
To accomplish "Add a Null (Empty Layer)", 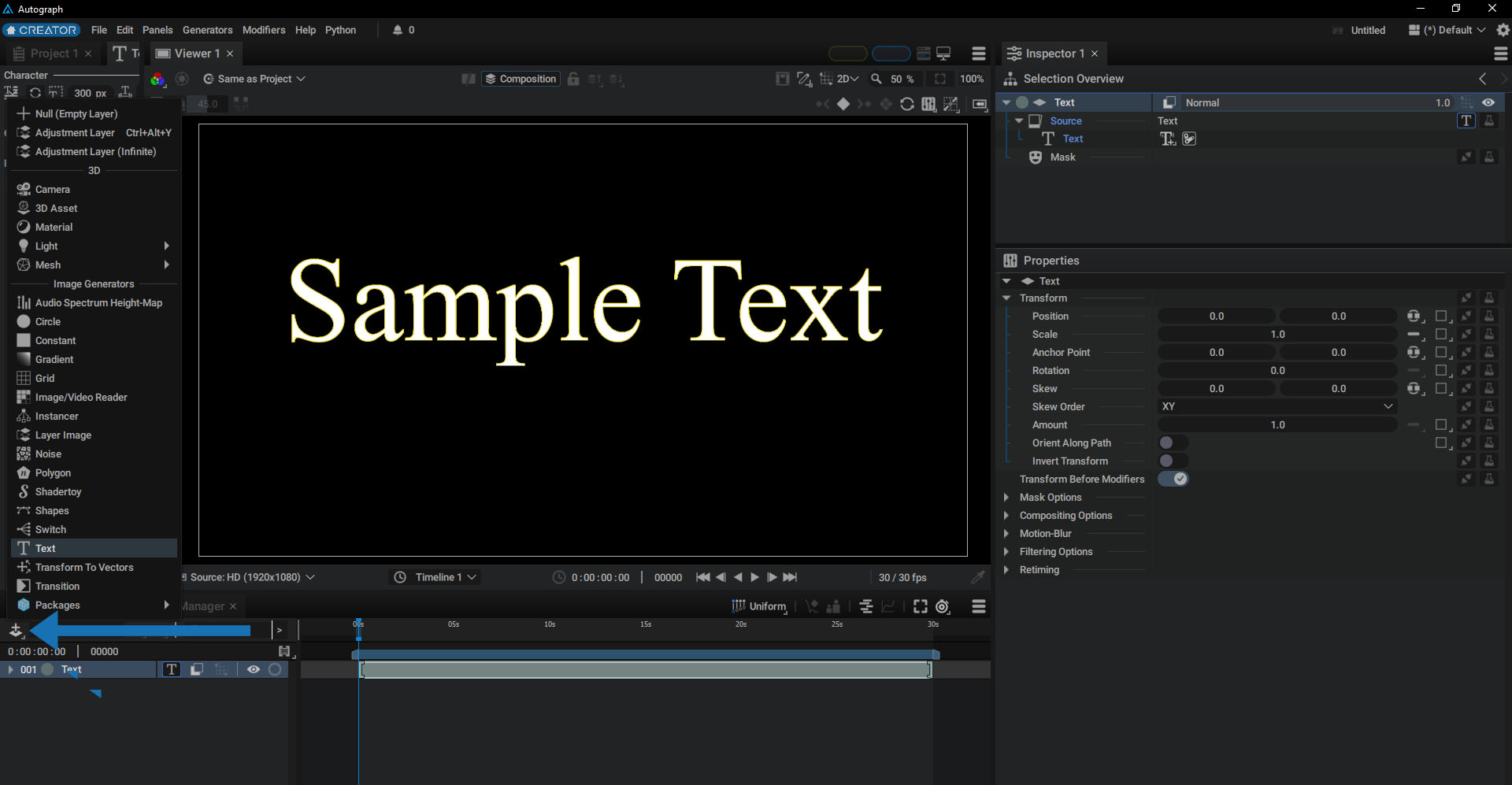I will [x=76, y=113].
